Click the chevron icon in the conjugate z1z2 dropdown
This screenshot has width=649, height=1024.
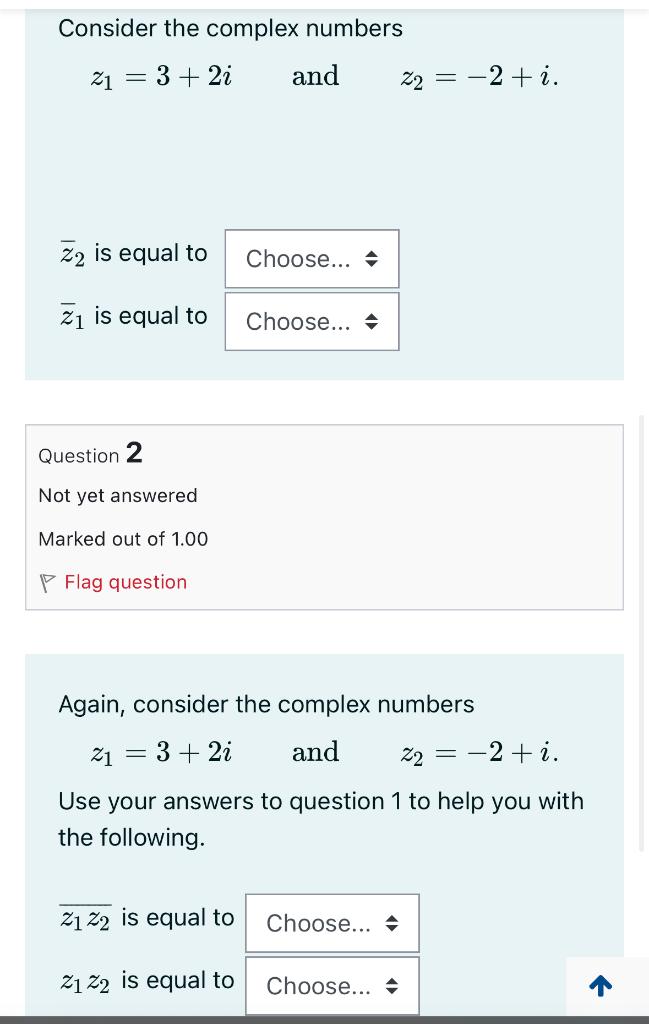tap(390, 922)
